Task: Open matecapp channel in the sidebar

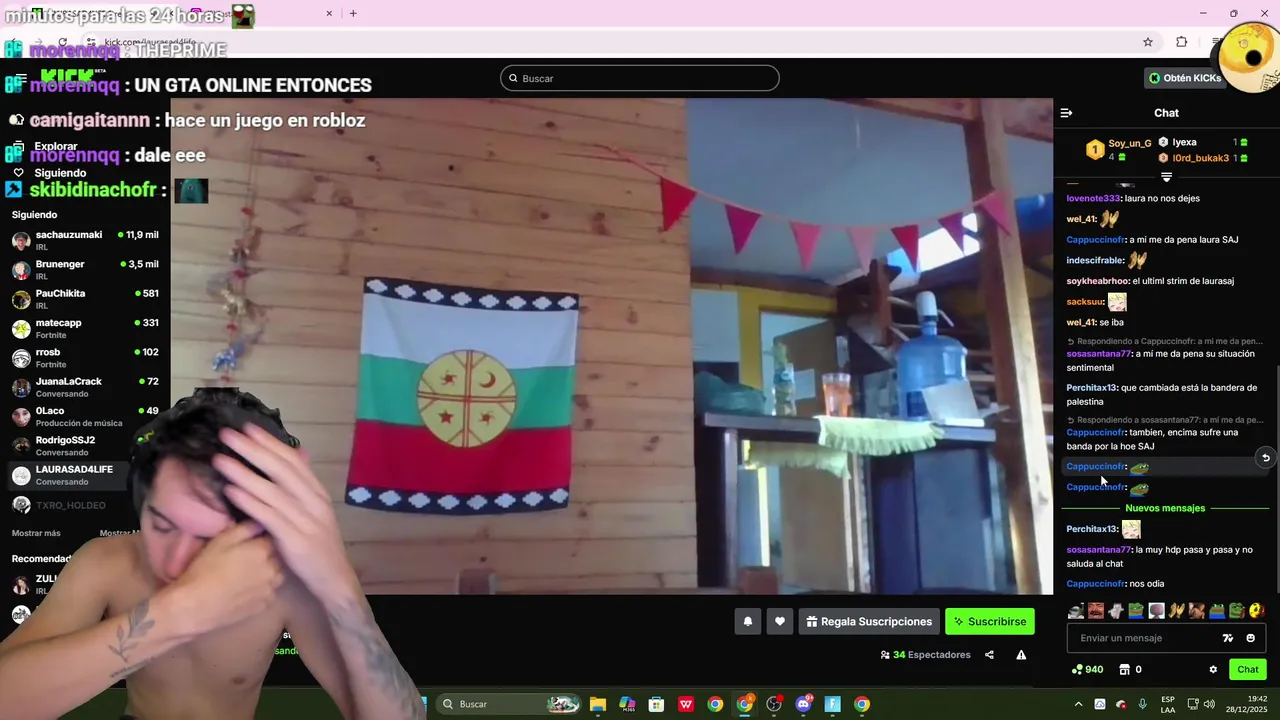Action: click(x=85, y=329)
